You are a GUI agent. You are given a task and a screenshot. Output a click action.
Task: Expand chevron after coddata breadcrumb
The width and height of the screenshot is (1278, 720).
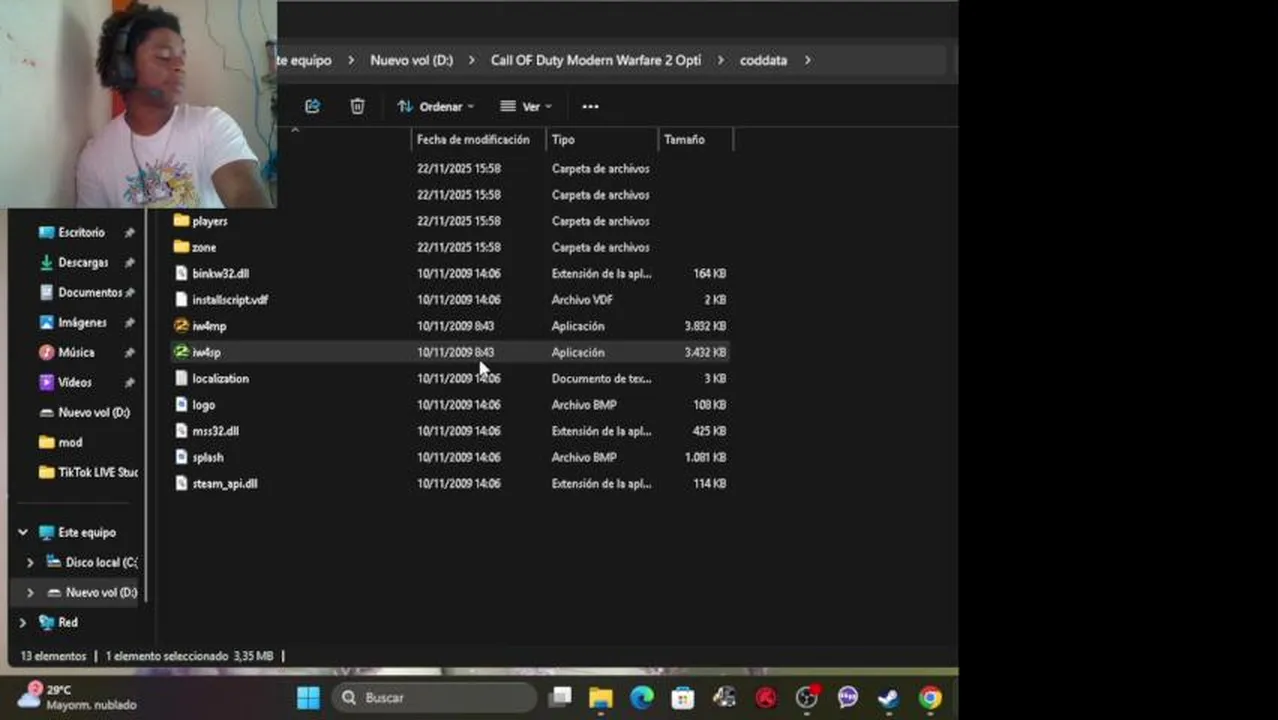807,60
